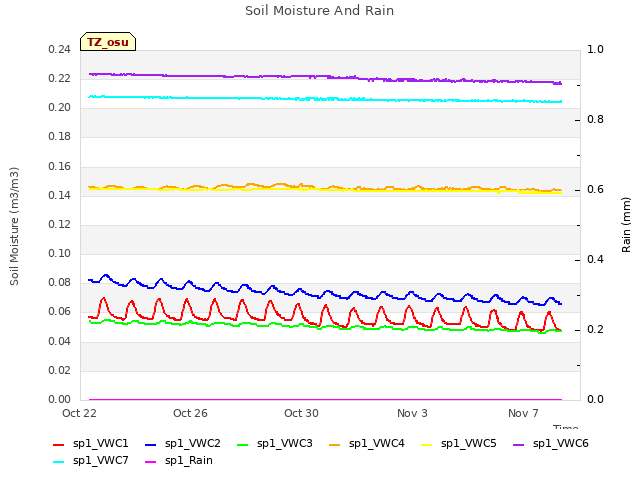Click the 0.18 left axis value

(60, 137)
